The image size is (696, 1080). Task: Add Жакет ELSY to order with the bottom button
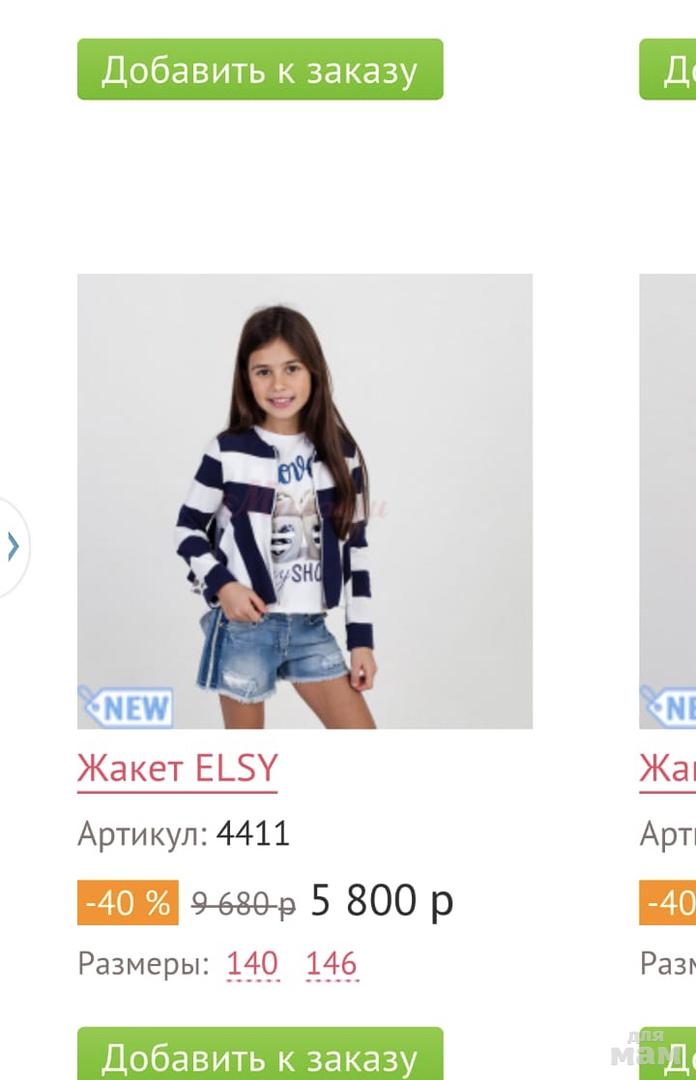point(260,1054)
